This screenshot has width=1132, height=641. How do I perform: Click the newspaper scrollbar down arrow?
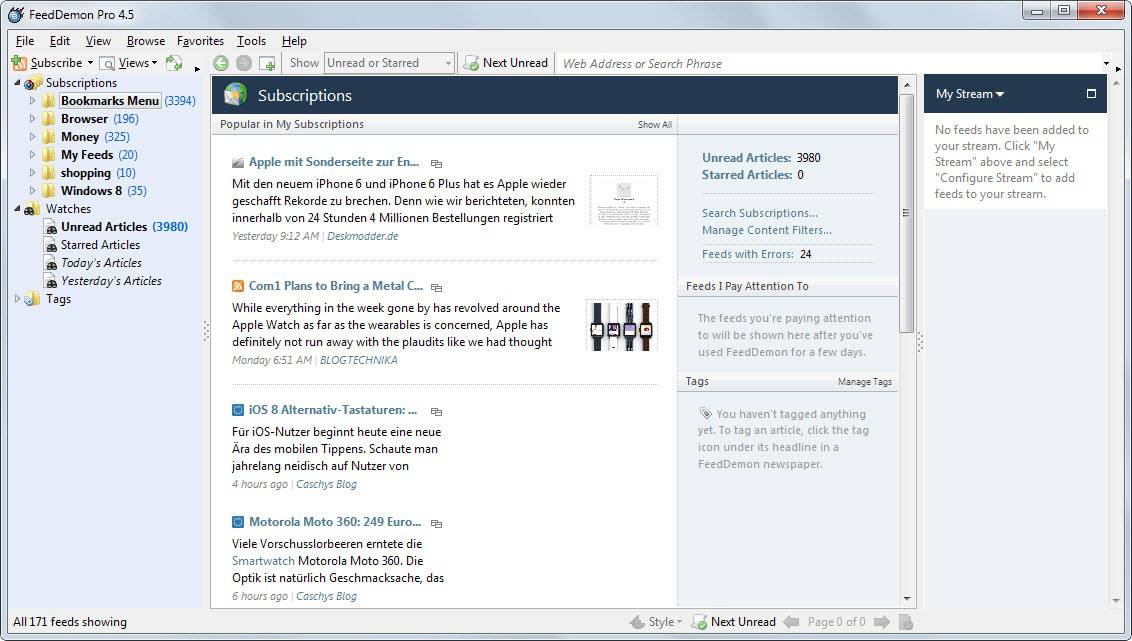coord(907,599)
